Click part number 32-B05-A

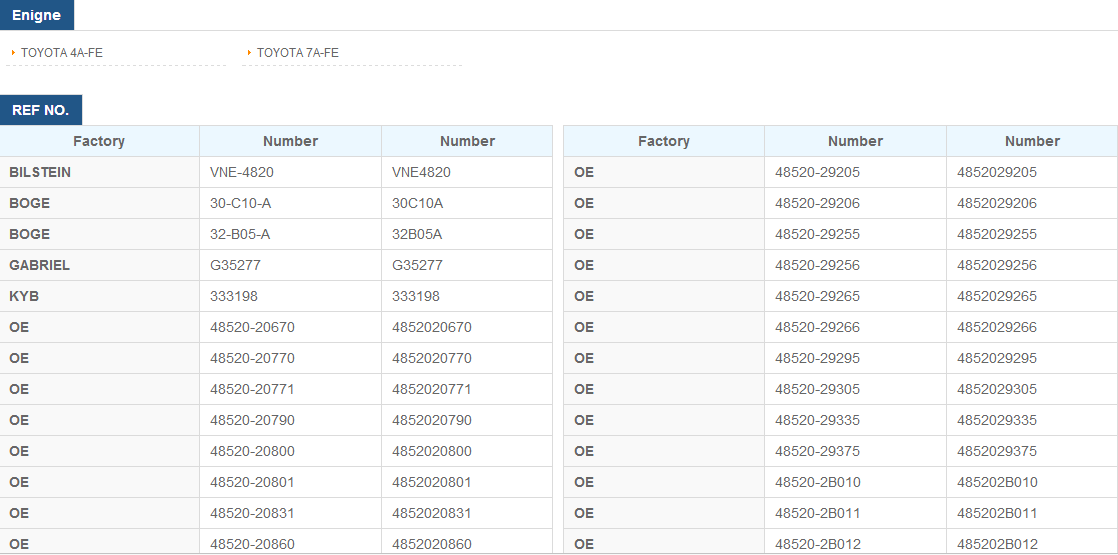click(x=240, y=234)
